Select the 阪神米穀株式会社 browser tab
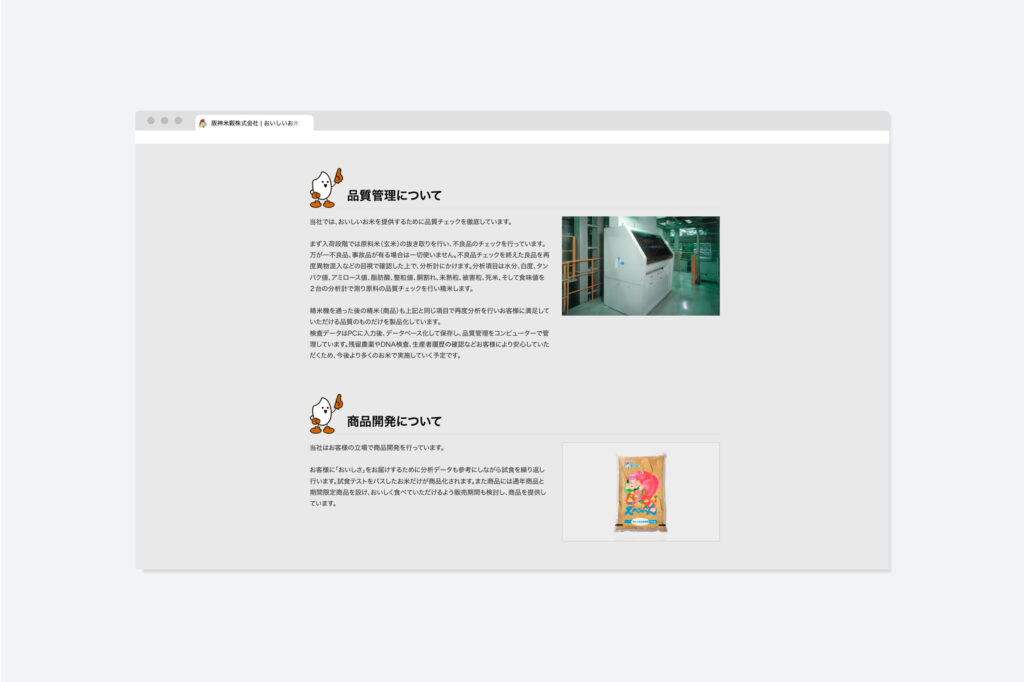Viewport: 1024px width, 682px height. click(255, 123)
